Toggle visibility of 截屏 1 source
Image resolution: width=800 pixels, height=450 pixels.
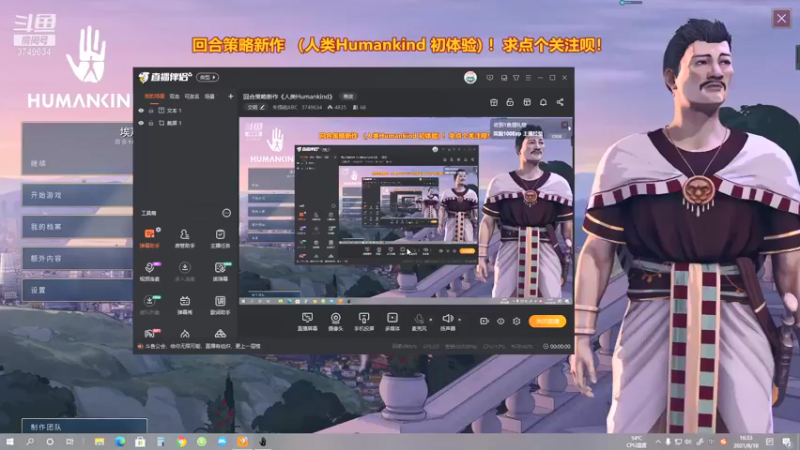click(x=141, y=123)
